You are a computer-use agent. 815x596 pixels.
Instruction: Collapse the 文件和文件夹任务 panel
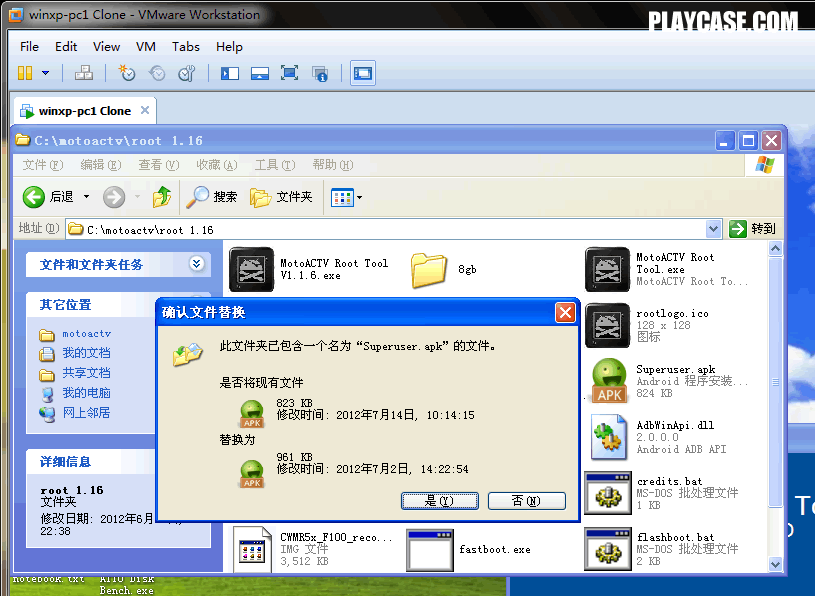coord(196,263)
